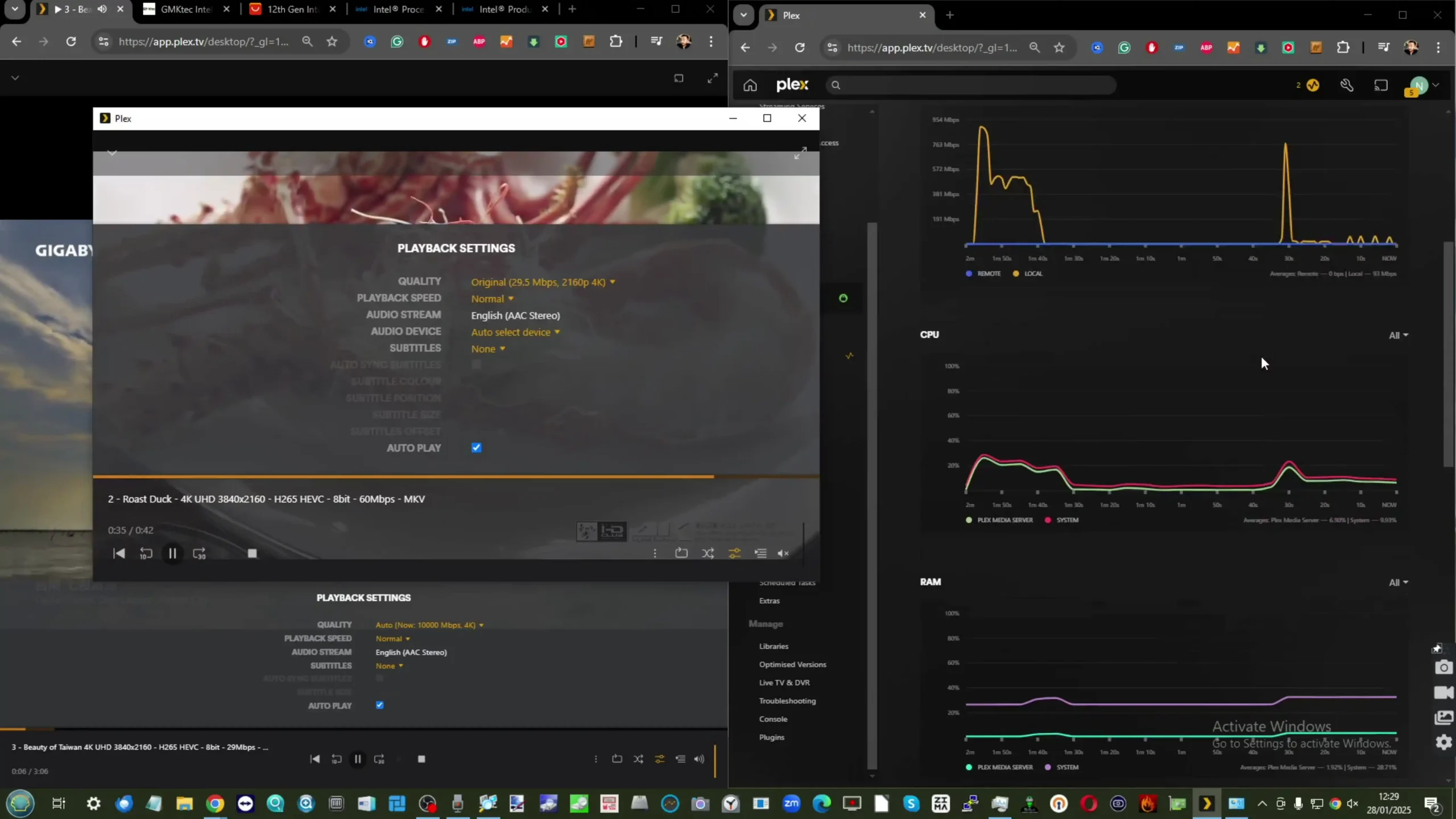
Task: Open Live TV & DVR settings
Action: (784, 682)
